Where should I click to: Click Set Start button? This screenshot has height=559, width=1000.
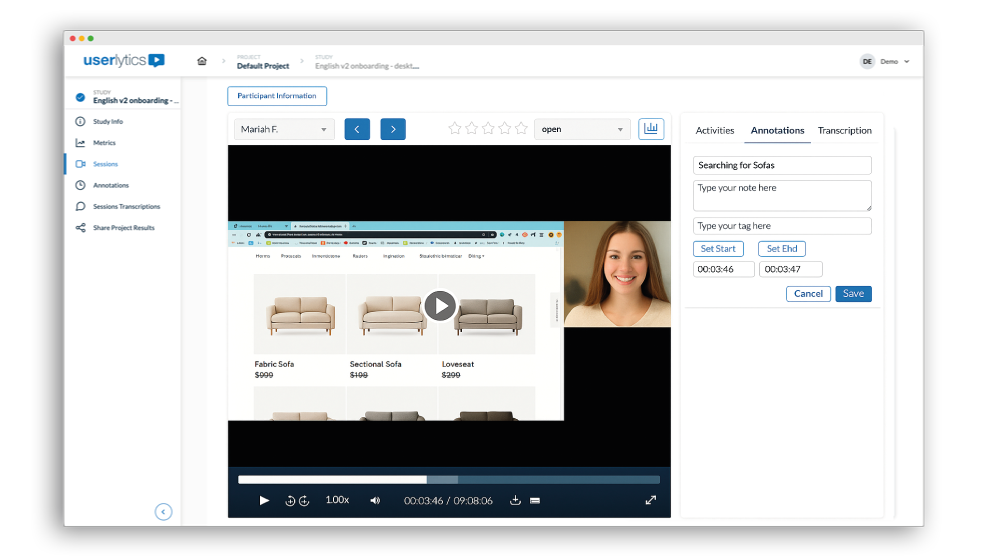pyautogui.click(x=718, y=249)
